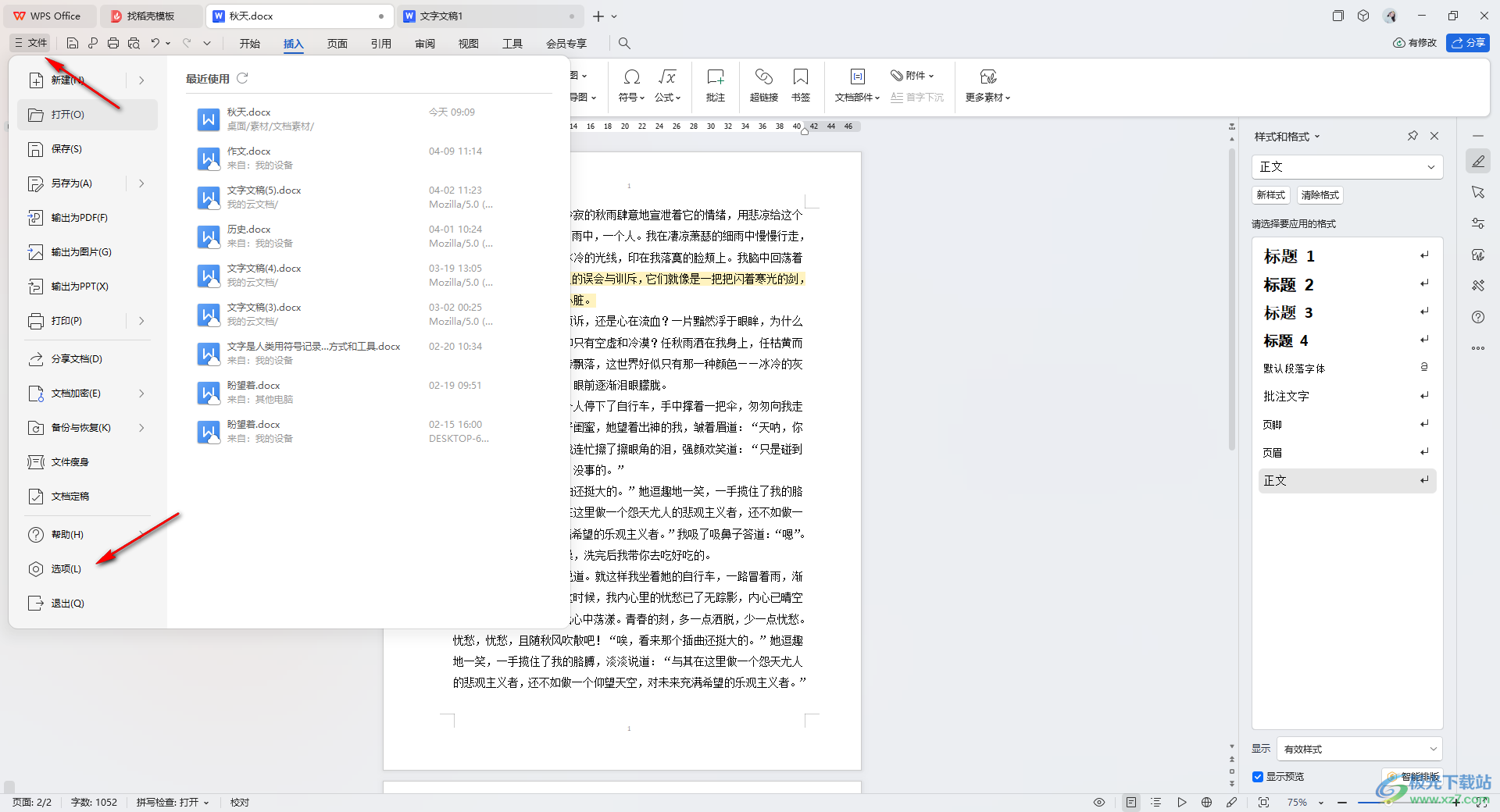Click the 新样式 button
The height and width of the screenshot is (812, 1500).
click(1270, 195)
